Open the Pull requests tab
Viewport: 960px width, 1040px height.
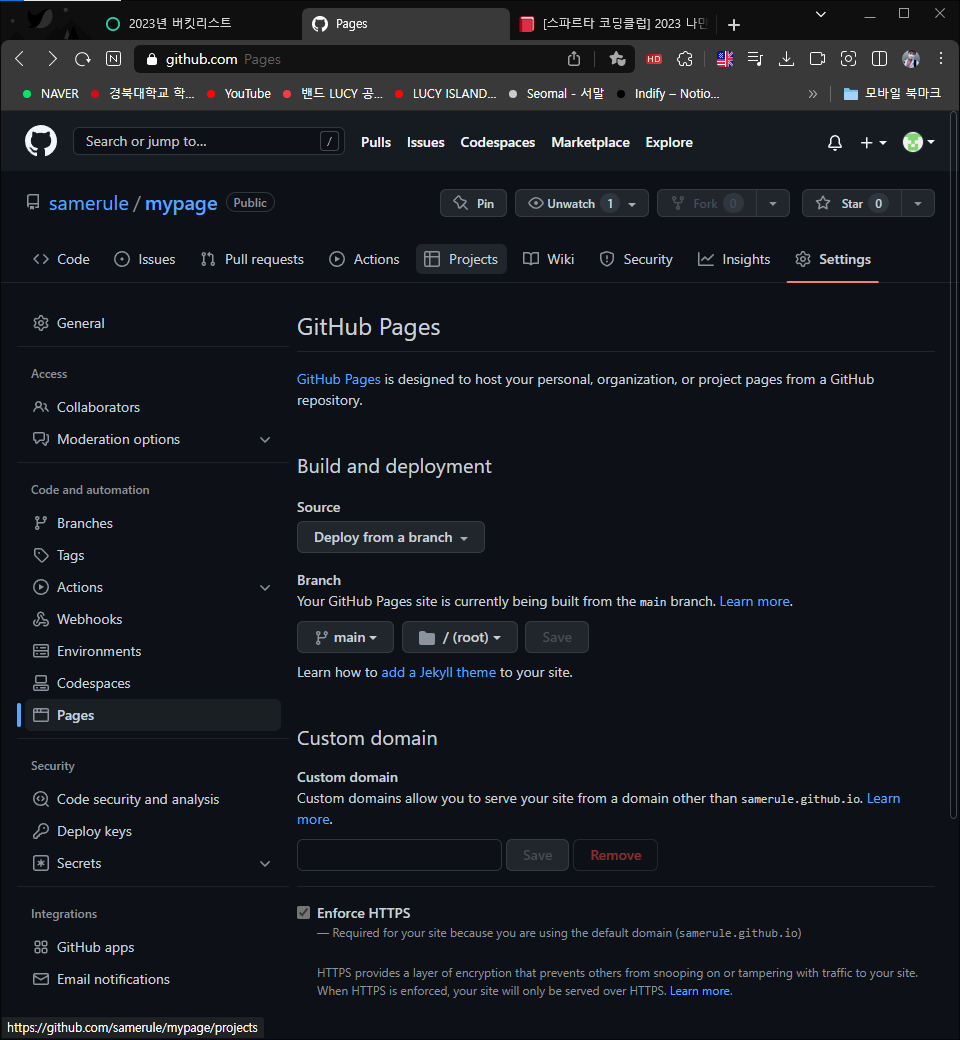(x=252, y=259)
